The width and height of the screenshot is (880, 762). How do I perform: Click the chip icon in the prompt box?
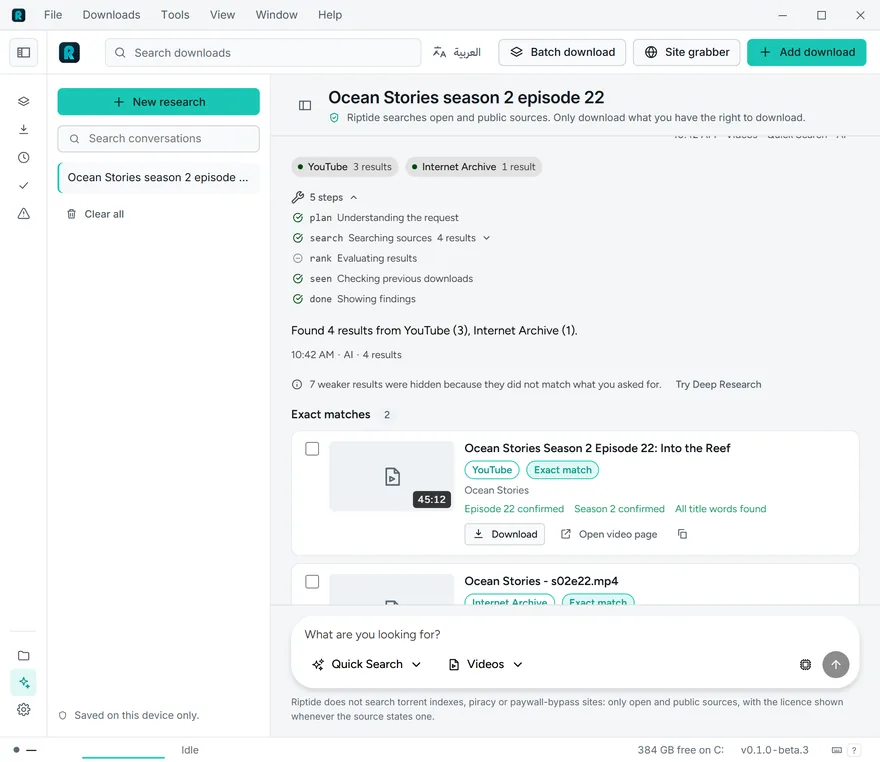coord(805,665)
